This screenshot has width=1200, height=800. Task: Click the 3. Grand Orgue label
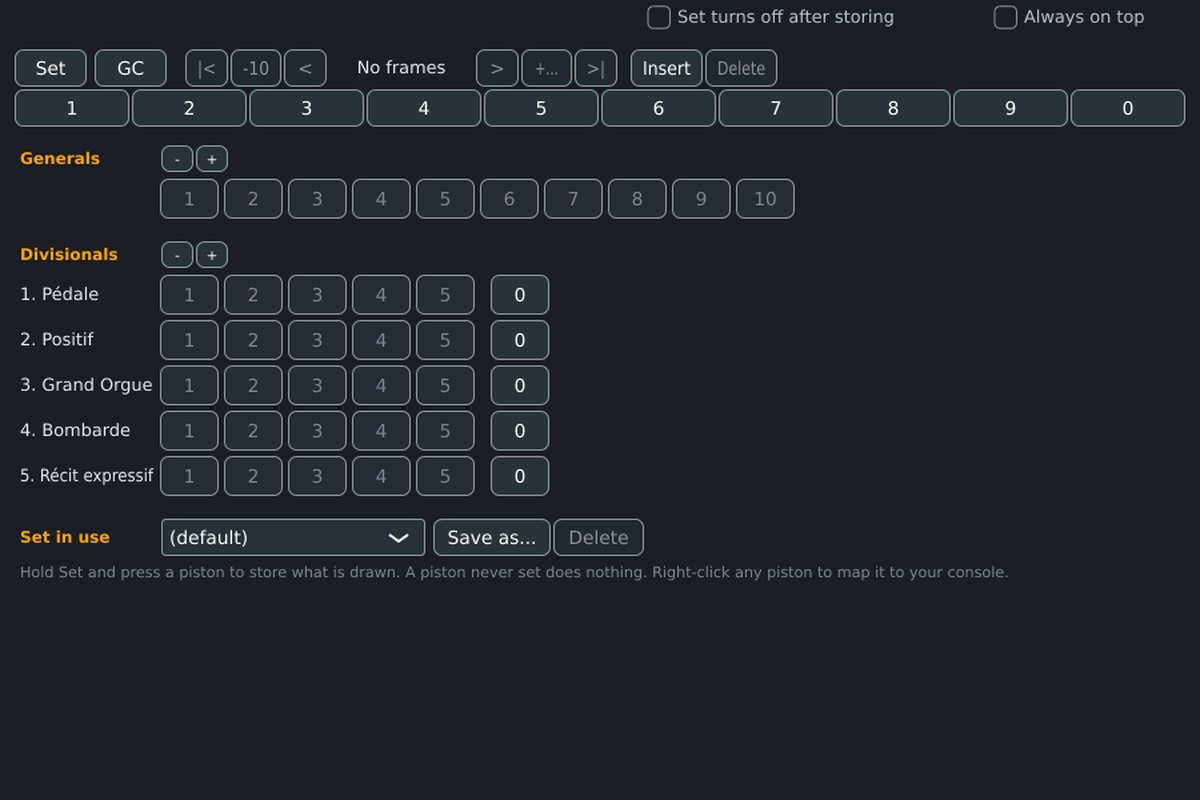pyautogui.click(x=86, y=385)
